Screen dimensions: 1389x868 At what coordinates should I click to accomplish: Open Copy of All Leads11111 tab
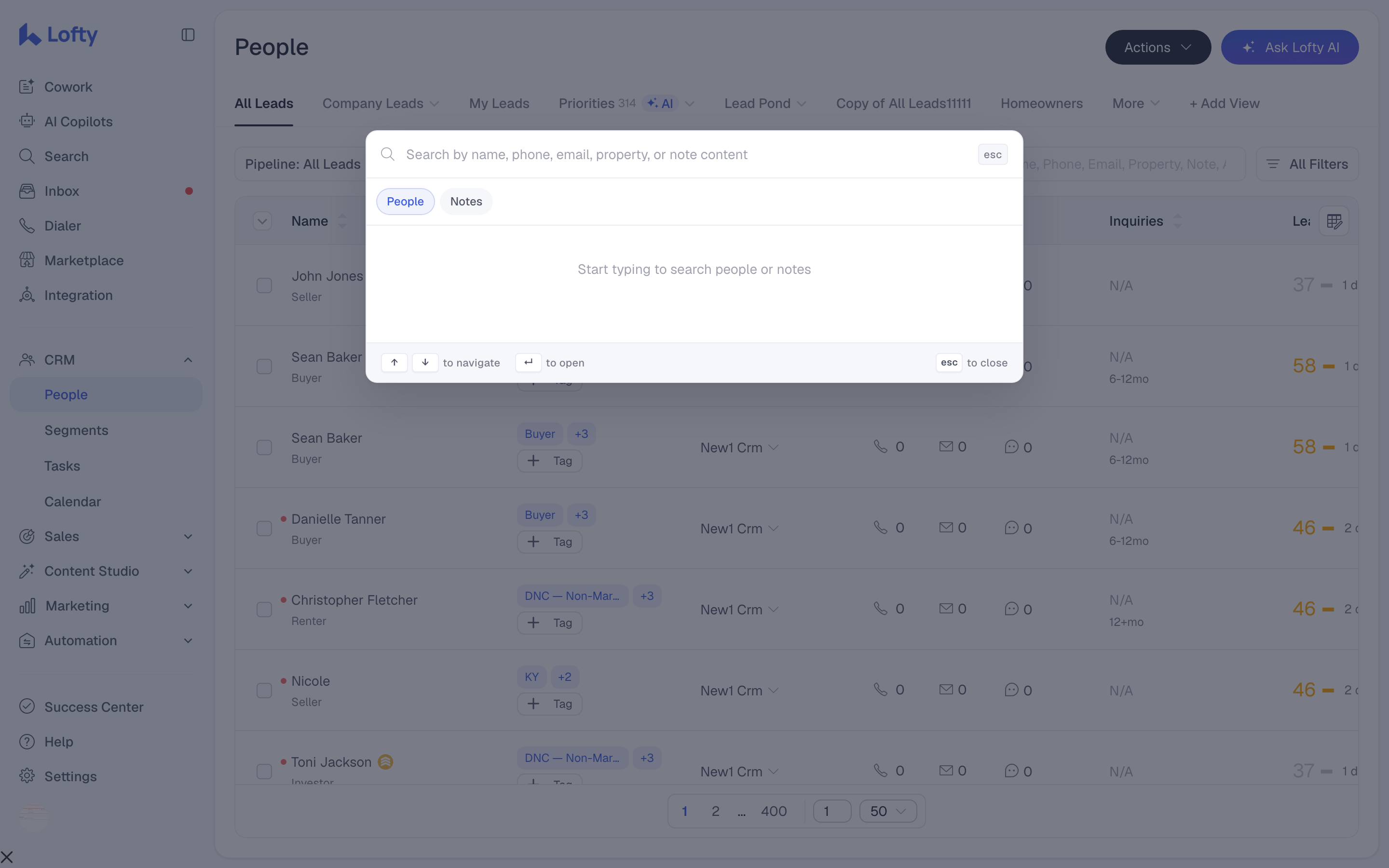pyautogui.click(x=903, y=103)
